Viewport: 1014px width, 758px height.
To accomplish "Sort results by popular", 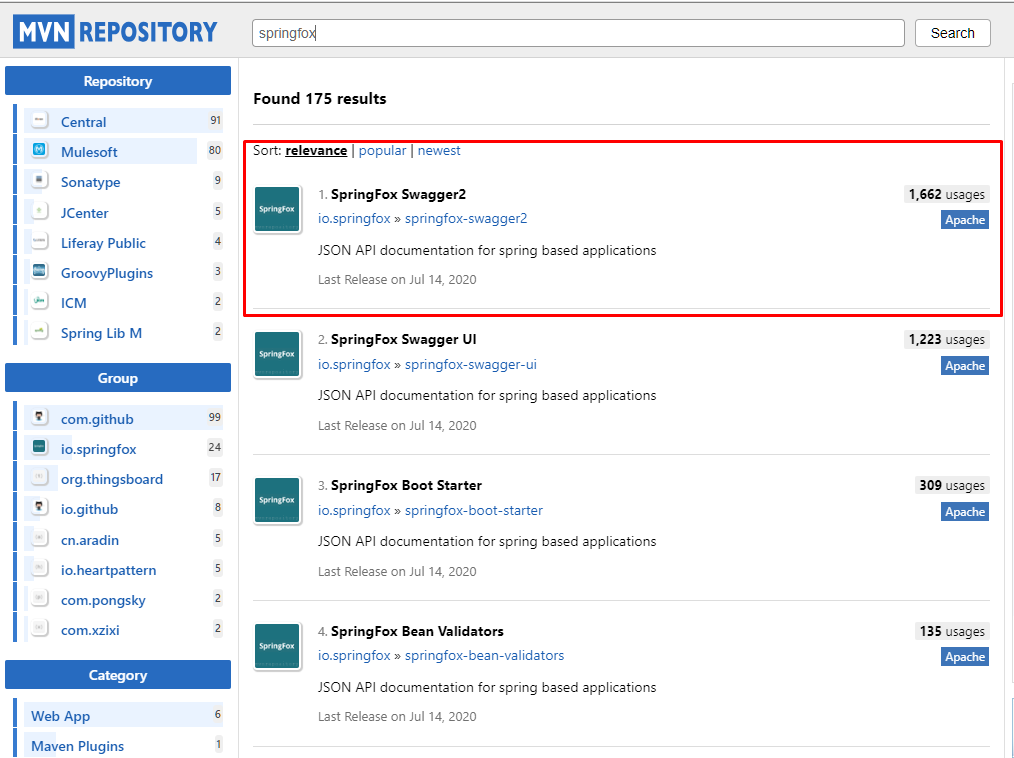I will [x=382, y=151].
